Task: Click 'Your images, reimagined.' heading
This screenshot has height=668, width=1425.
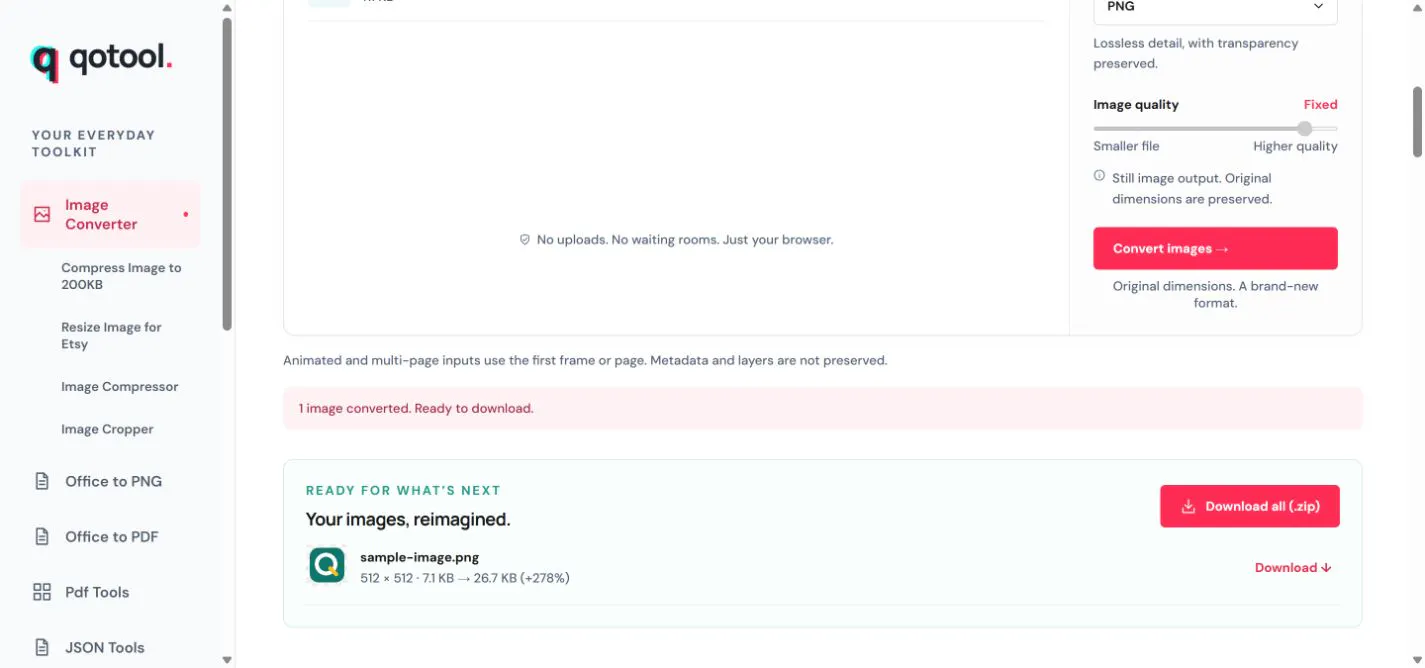Action: tap(408, 520)
